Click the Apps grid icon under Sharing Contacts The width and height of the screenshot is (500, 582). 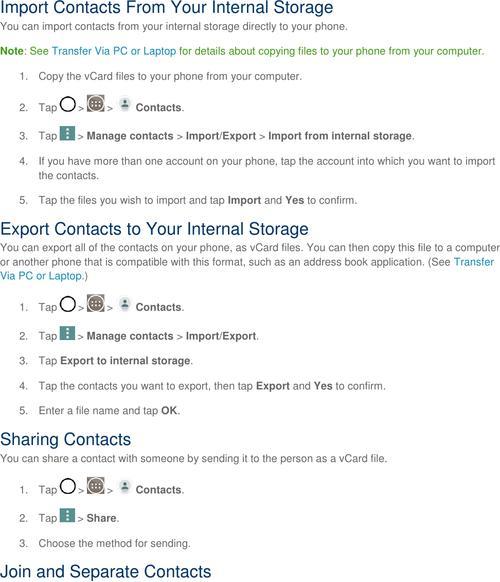pos(96,485)
